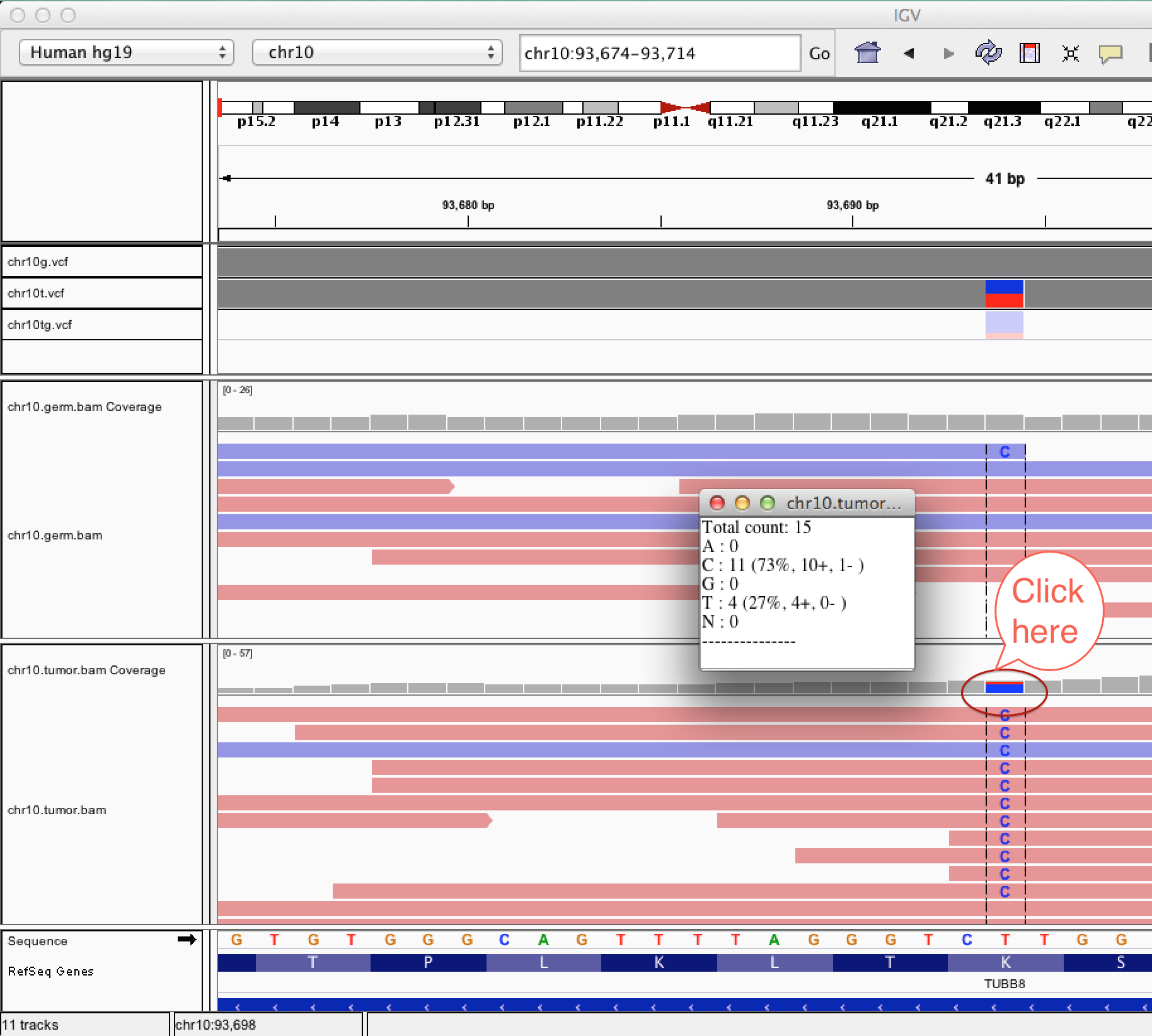This screenshot has width=1152, height=1036.
Task: Close the chr10.tumor popup with red button
Action: [x=717, y=503]
